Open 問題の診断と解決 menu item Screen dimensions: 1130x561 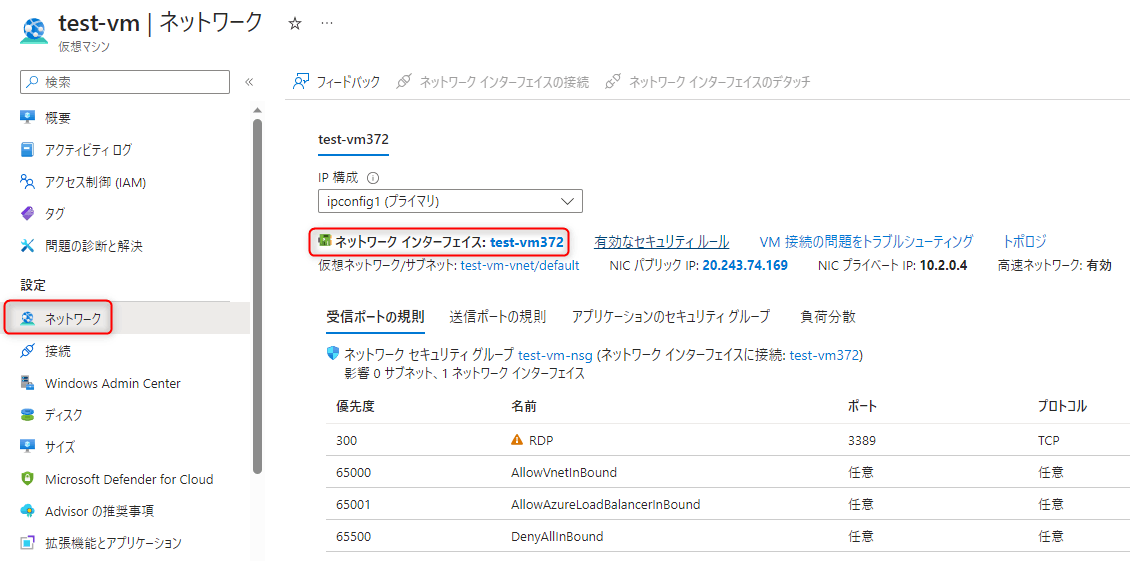pyautogui.click(x=94, y=246)
